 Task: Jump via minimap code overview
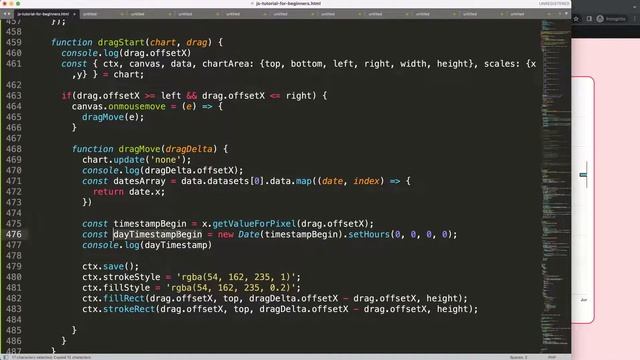[x=555, y=186]
